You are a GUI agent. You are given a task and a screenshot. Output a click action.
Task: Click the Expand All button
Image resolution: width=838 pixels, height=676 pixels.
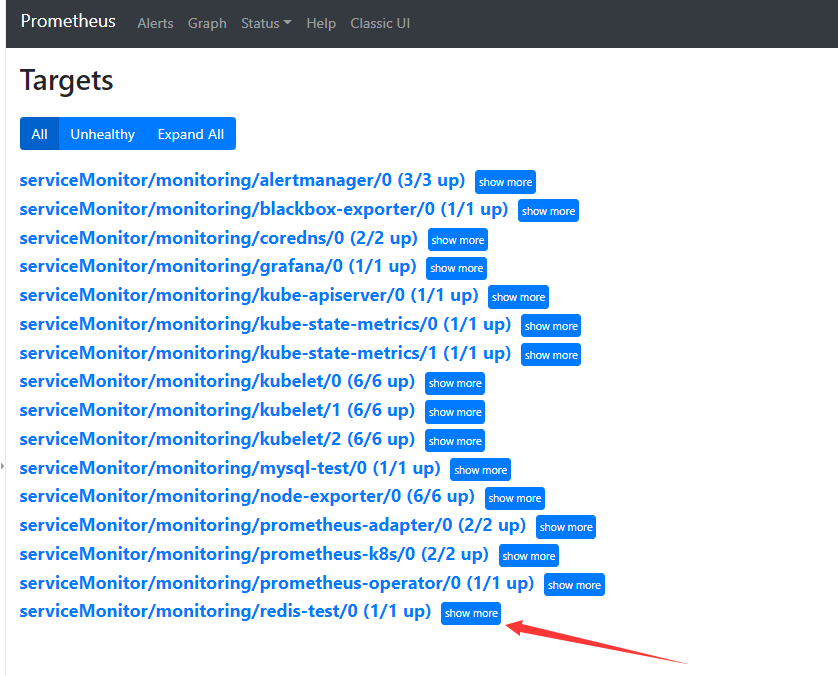pos(191,134)
